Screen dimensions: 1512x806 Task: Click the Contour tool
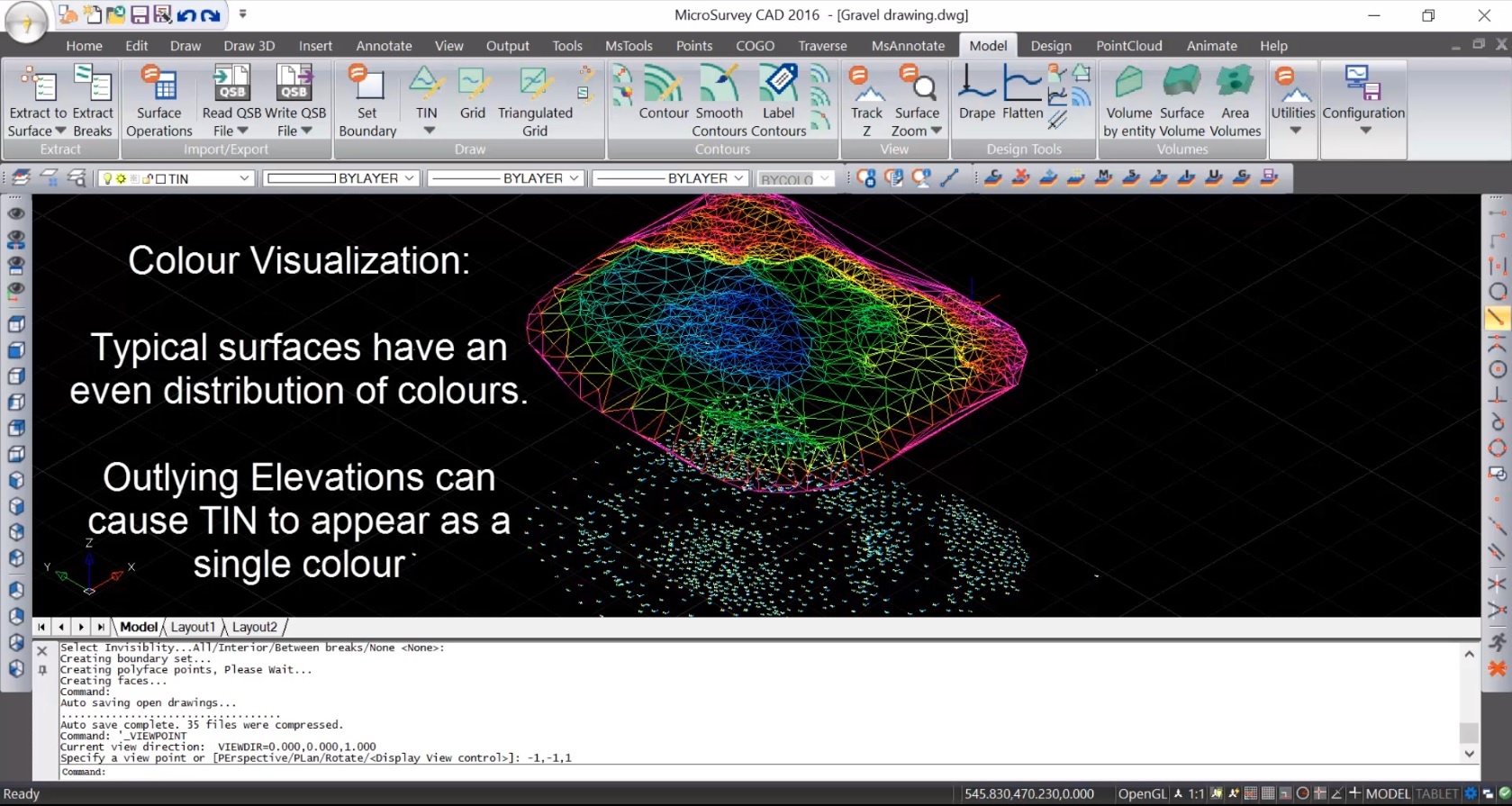[664, 92]
